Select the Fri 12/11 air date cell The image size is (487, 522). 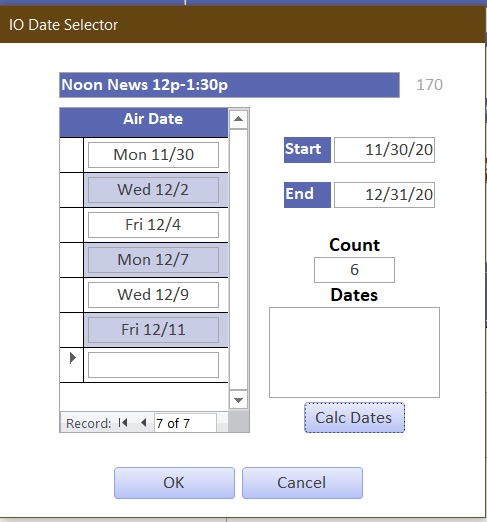153,330
